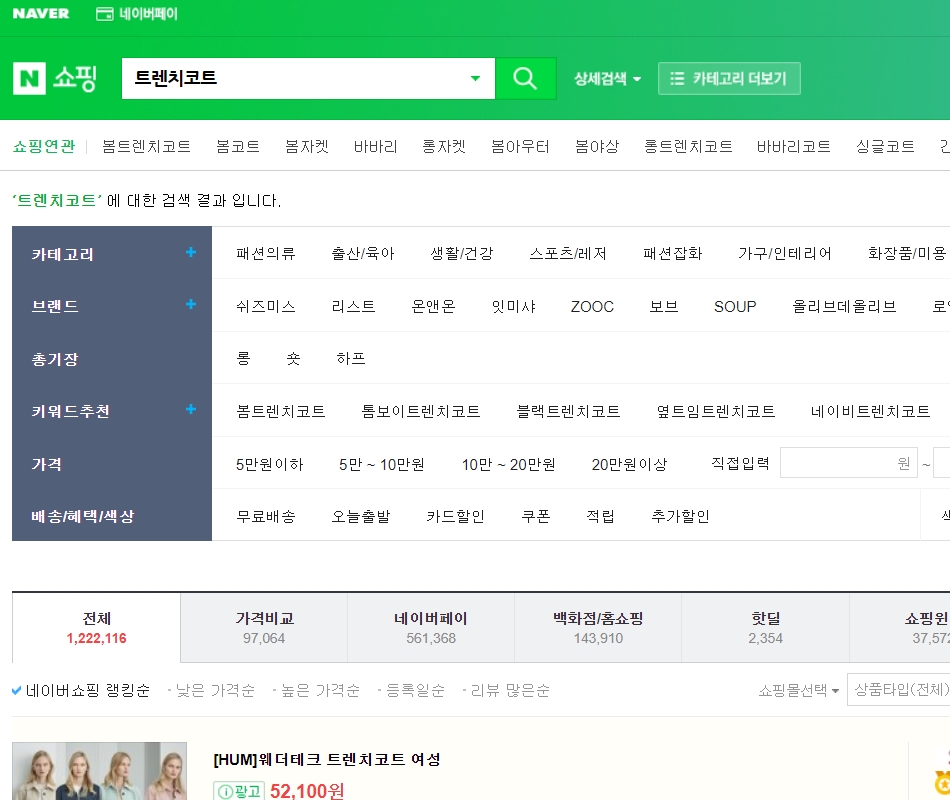Screen dimensions: 950x800
Task: Select related keyword 싱글코트
Action: pos(885,147)
